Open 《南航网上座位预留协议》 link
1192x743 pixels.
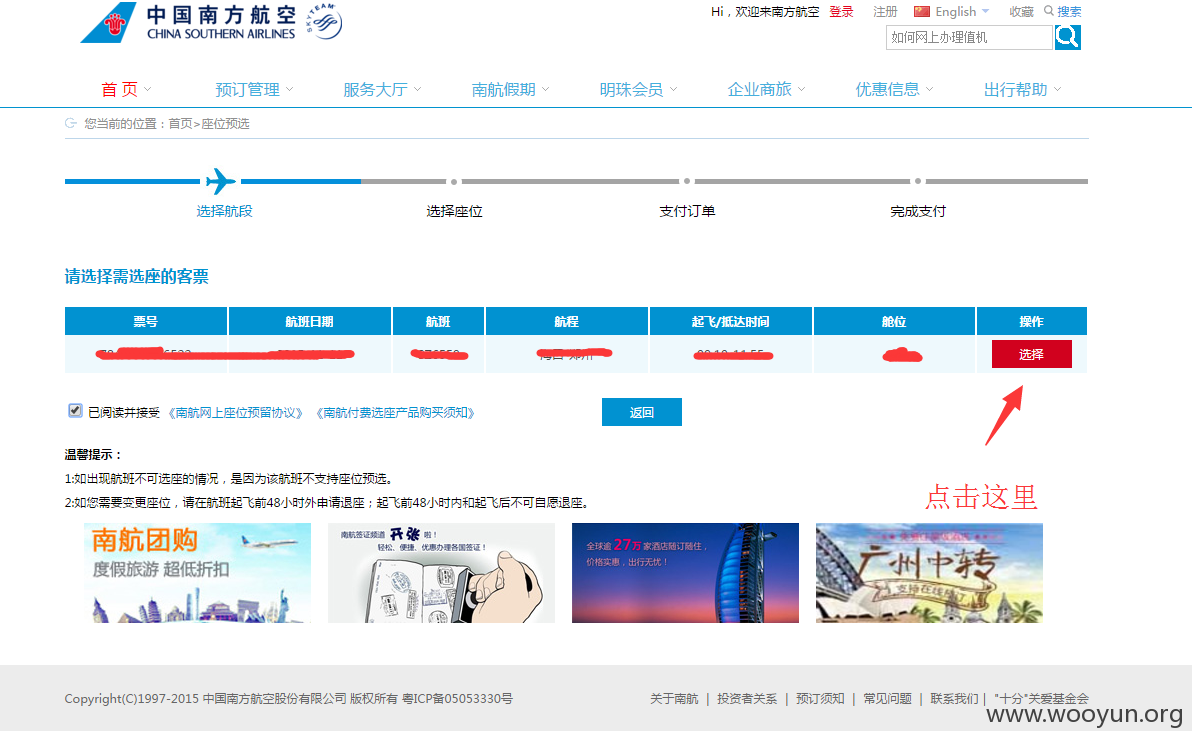click(x=235, y=412)
